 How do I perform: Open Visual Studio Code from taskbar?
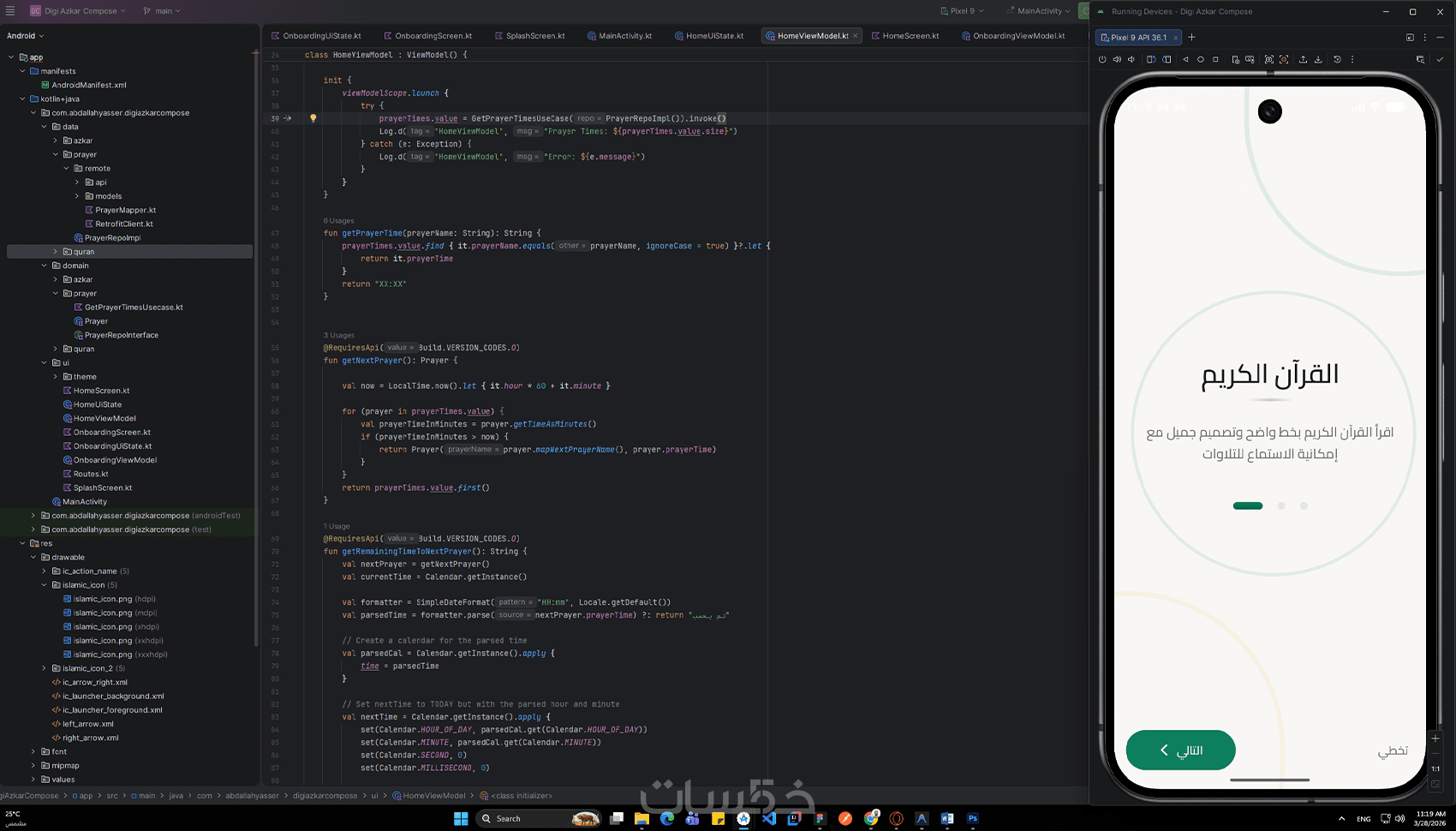click(x=769, y=819)
